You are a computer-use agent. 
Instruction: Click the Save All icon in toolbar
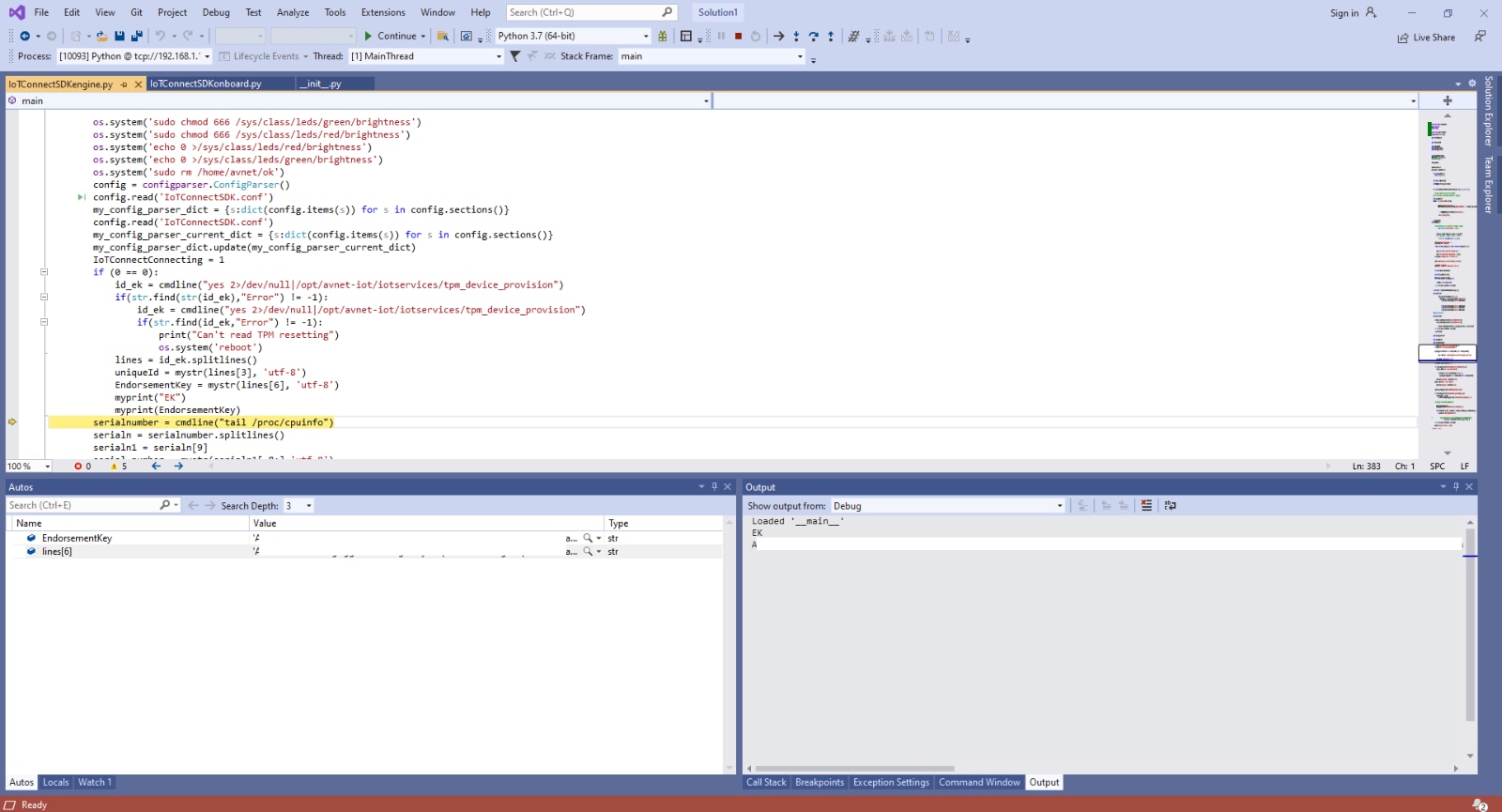click(136, 36)
